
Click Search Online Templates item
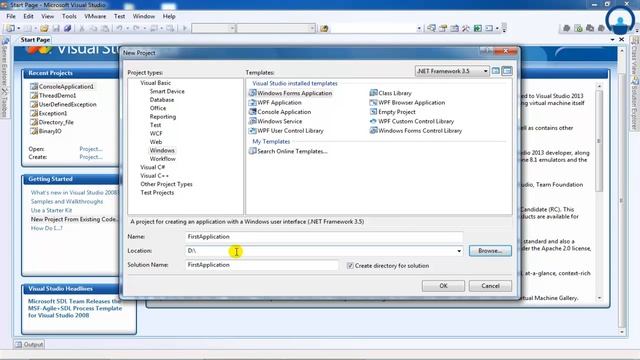pos(288,151)
